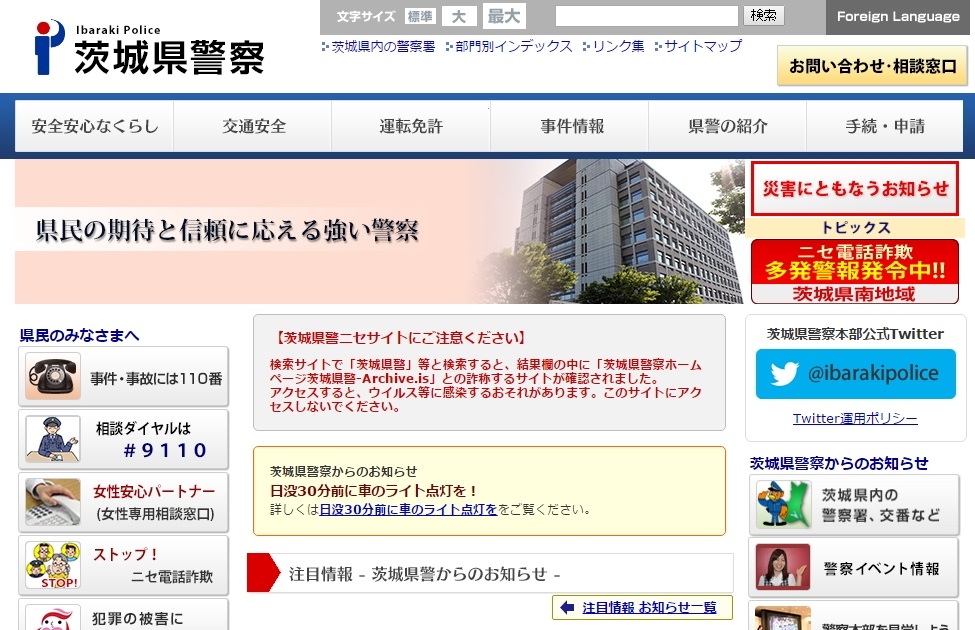
Task: Follow the 日没30分前に車のライト点灯を link
Action: [408, 509]
